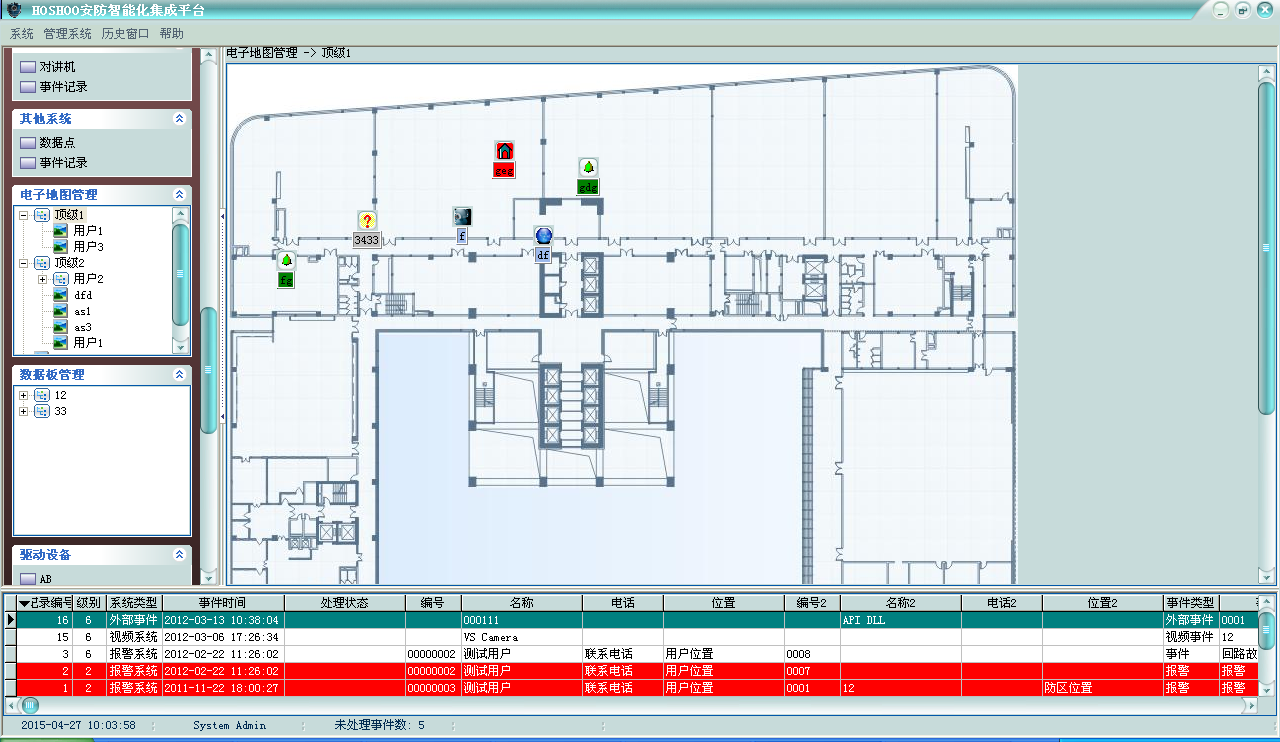Expand the 用户2 tree node
This screenshot has height=742, width=1280.
tap(43, 279)
